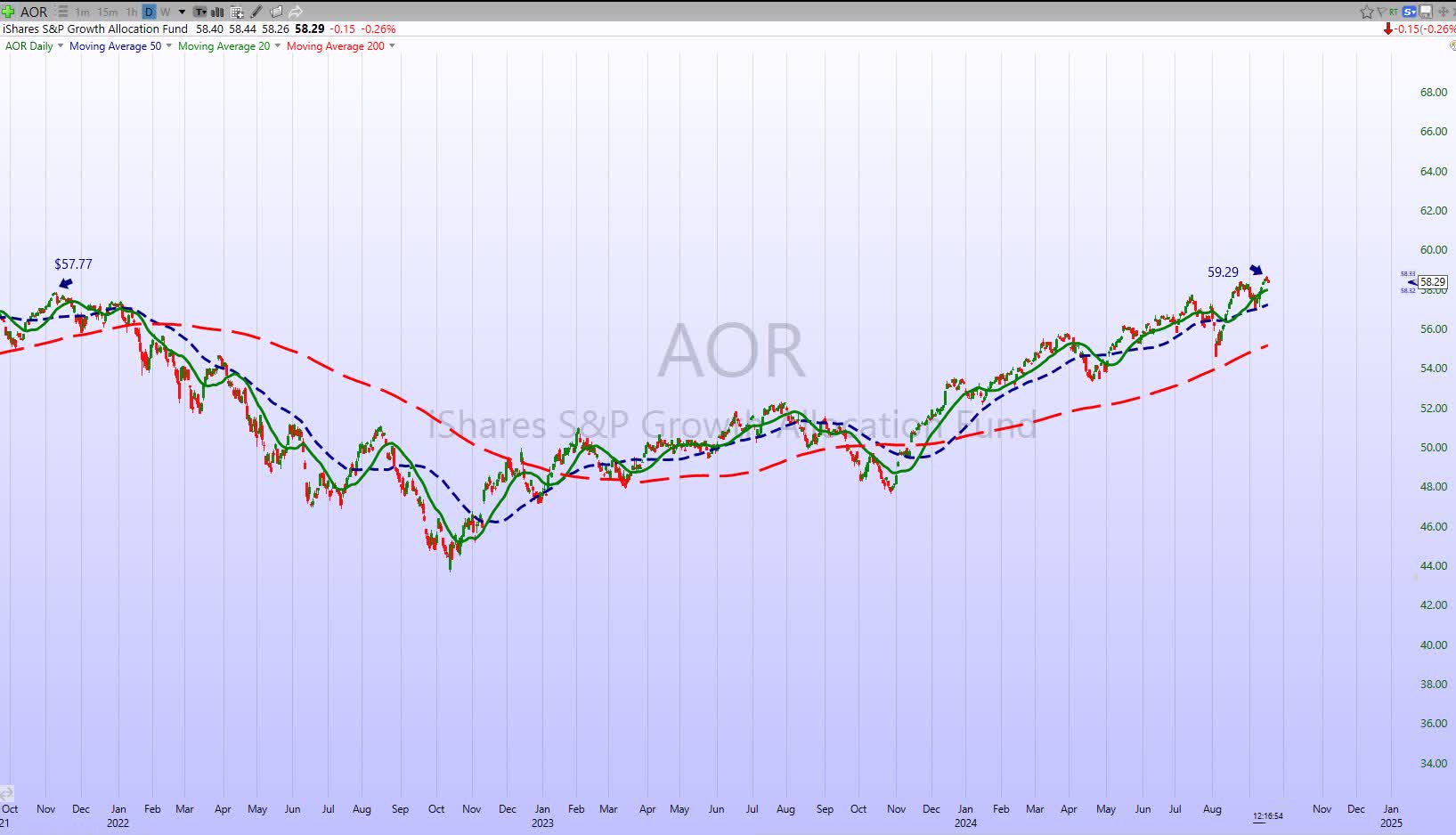
Task: Toggle the RT real-time indicator
Action: [x=1395, y=11]
